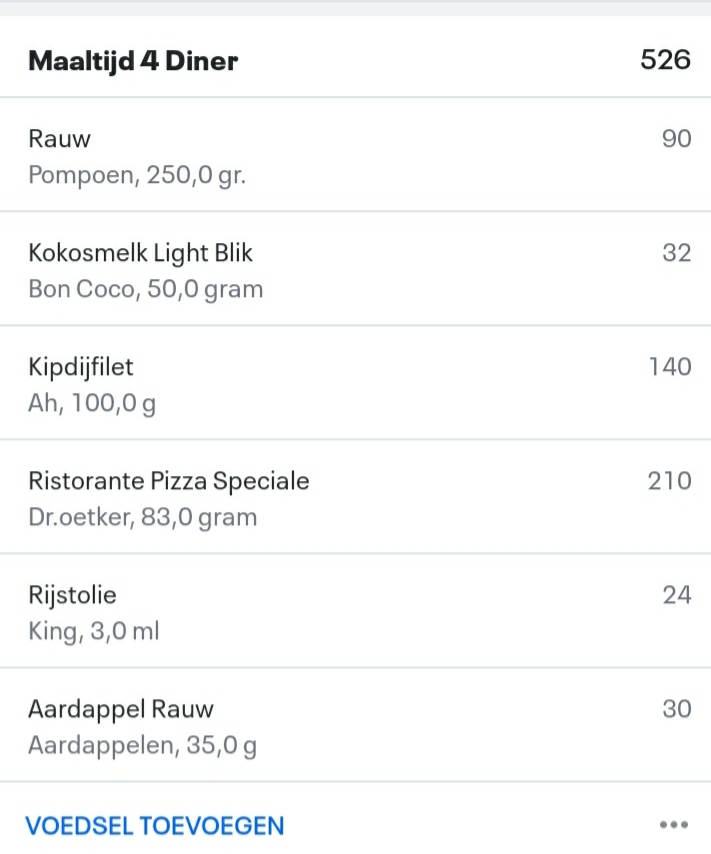The width and height of the screenshot is (711, 854).
Task: Click the 24 calorie value for Rijstolie
Action: coord(677,594)
